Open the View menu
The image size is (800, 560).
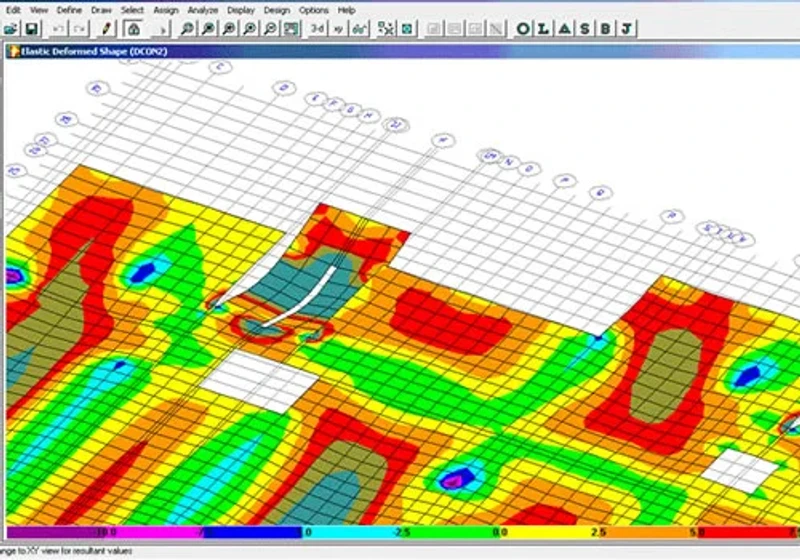pos(39,10)
